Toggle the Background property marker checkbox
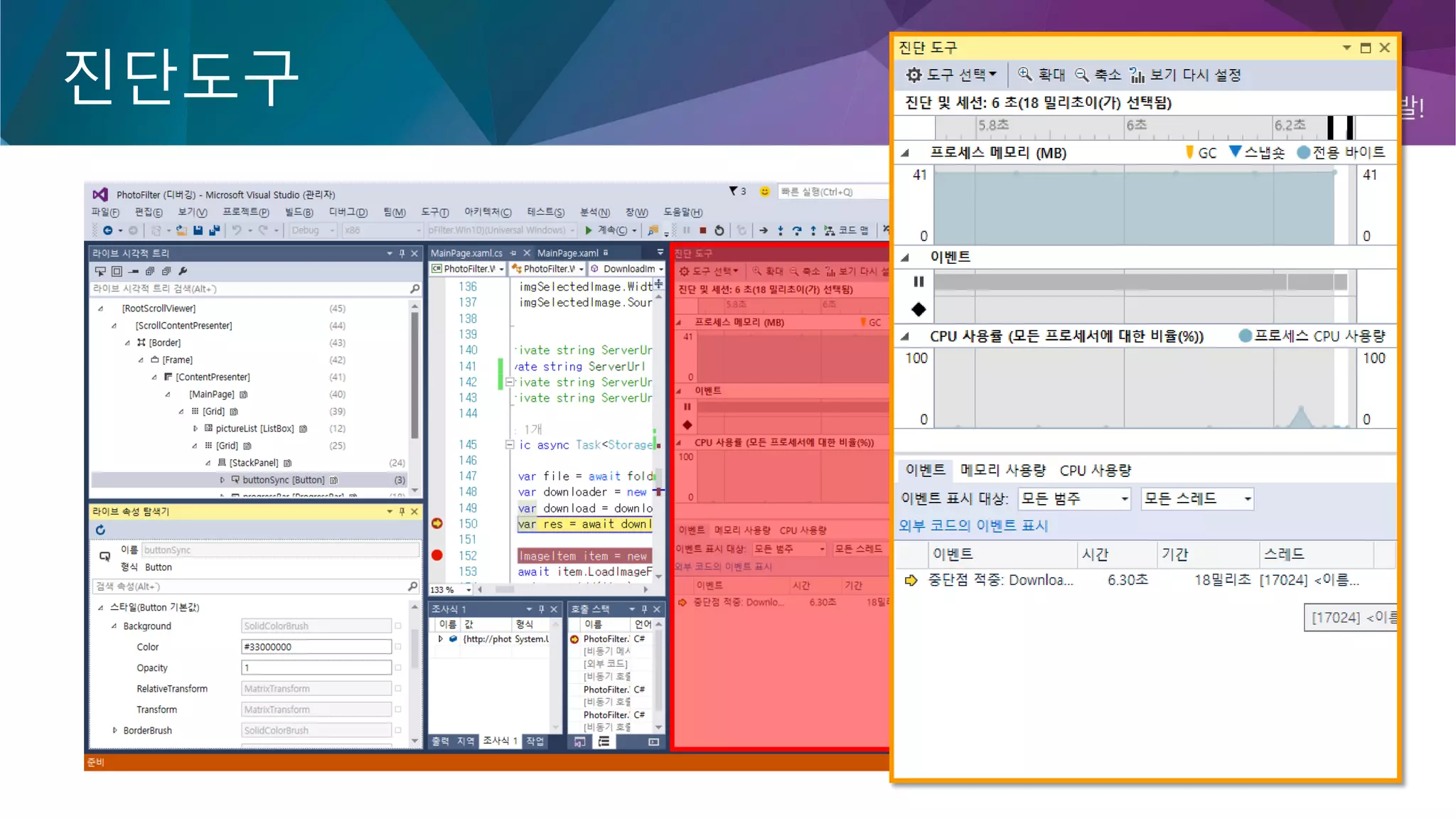The height and width of the screenshot is (819, 1456). (x=398, y=626)
